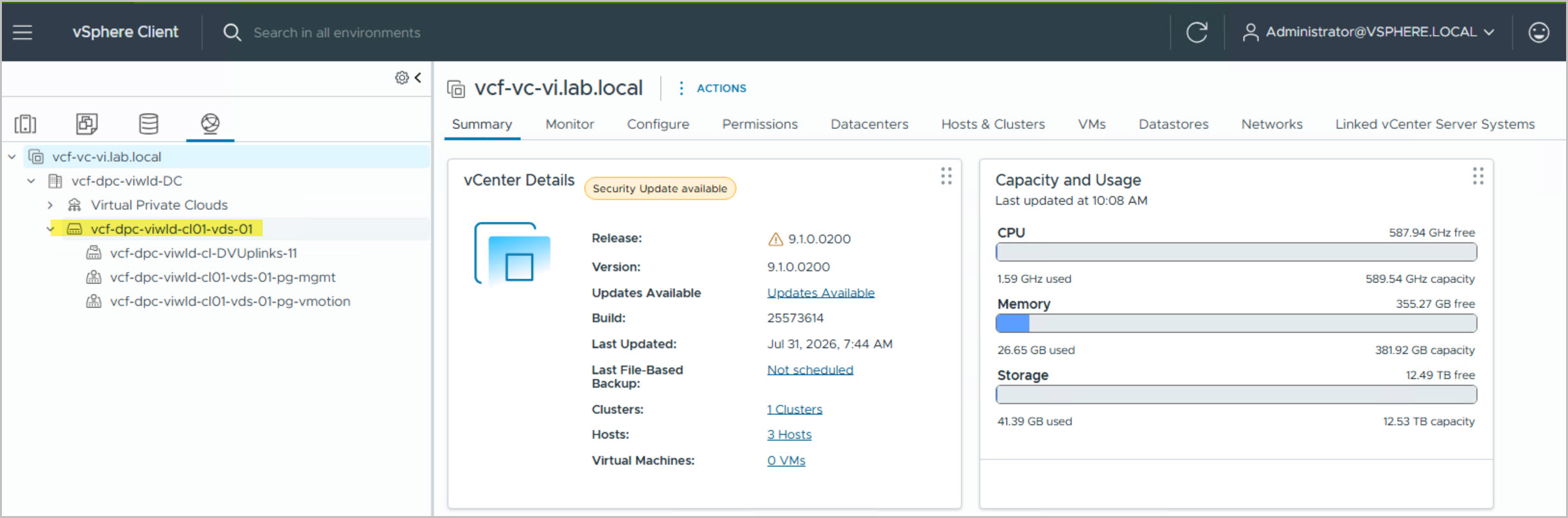Click datacenter icon beside vcf-dpc-viwld-DC
Image resolution: width=1568 pixels, height=518 pixels.
click(x=56, y=181)
